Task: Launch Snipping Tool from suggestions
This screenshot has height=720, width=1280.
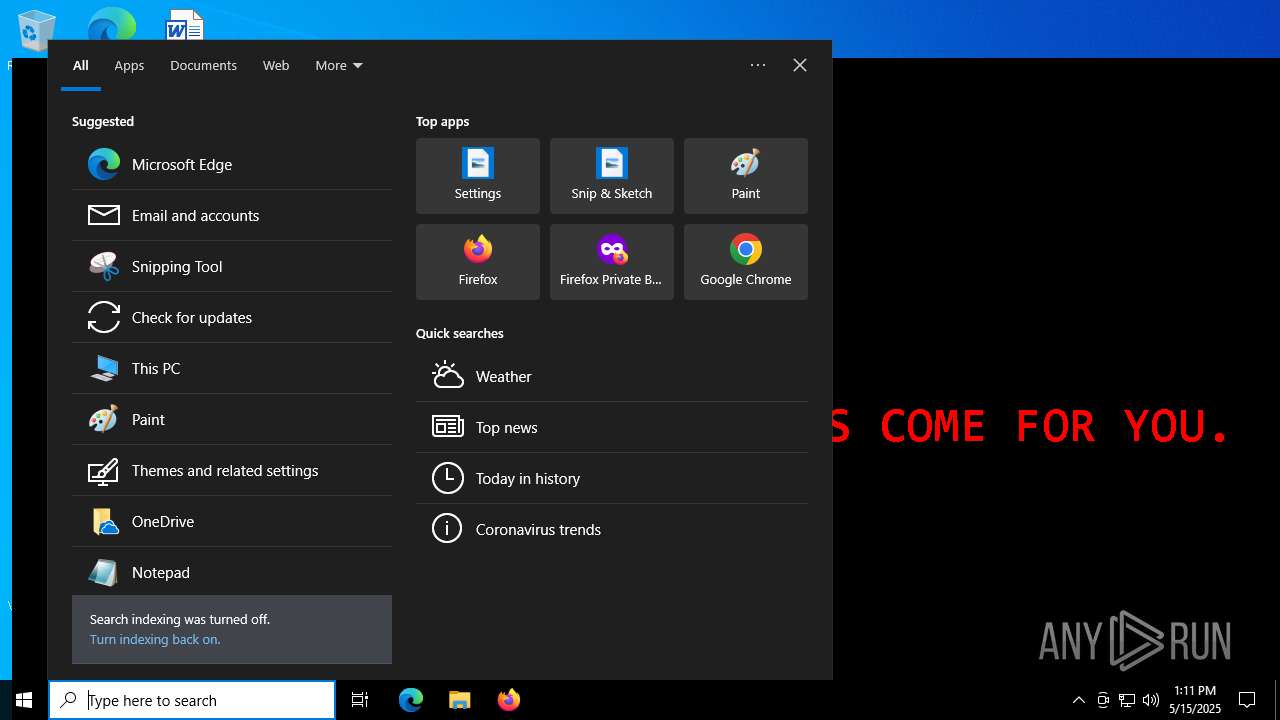Action: (232, 267)
